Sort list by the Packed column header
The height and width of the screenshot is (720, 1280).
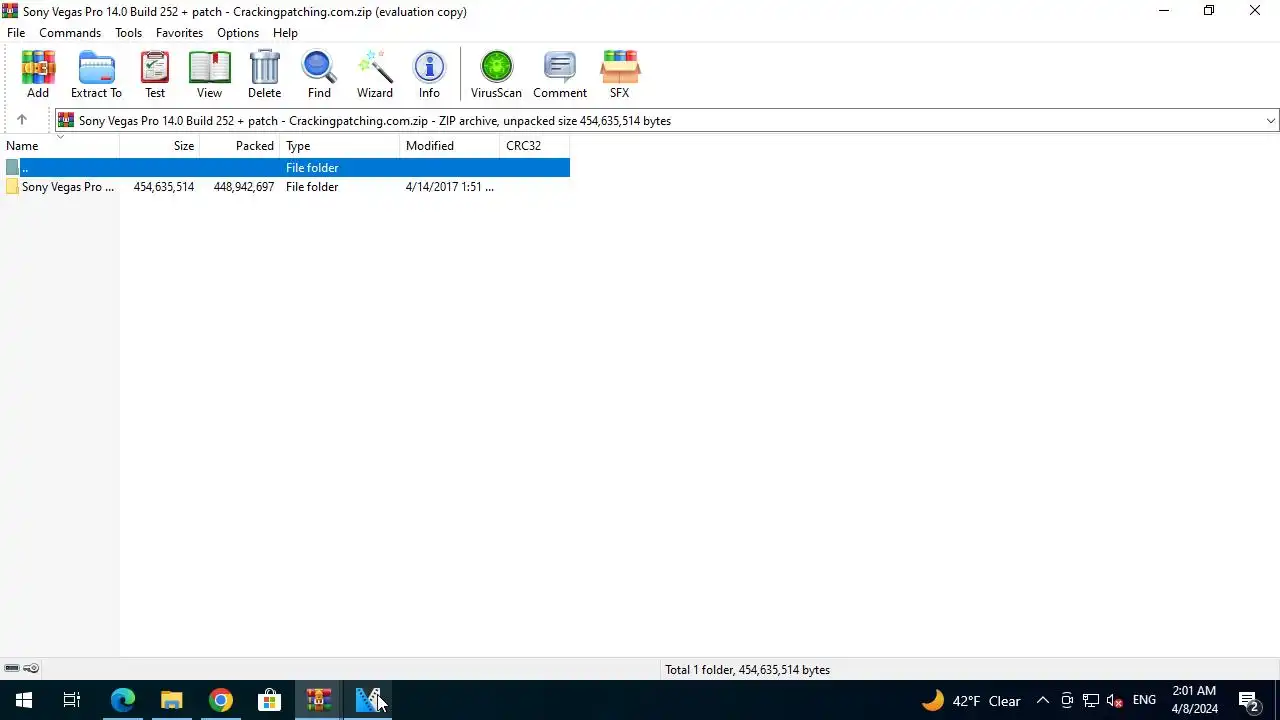(240, 146)
